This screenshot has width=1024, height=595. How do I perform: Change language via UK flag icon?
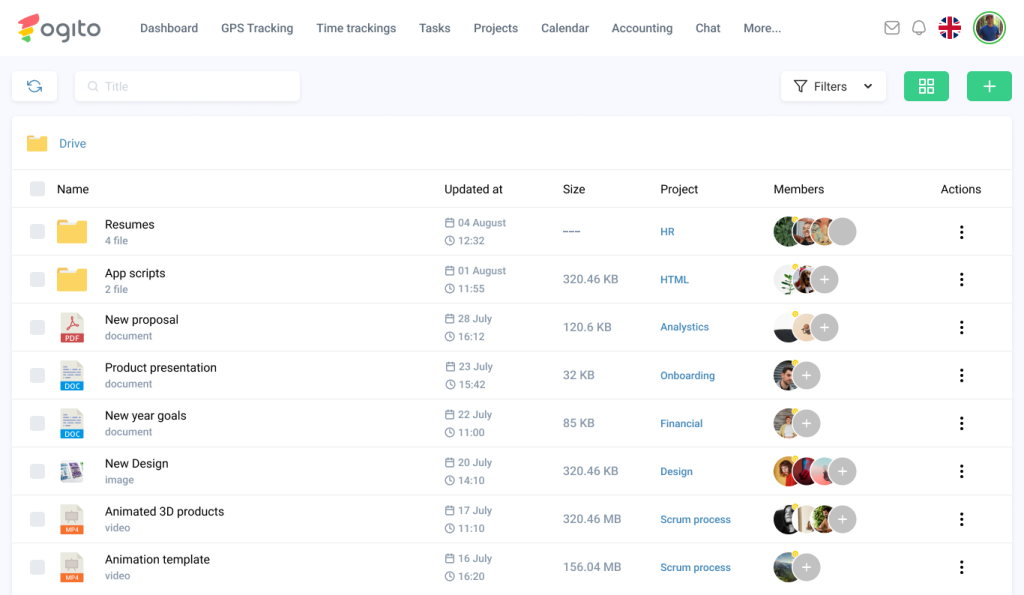[949, 28]
